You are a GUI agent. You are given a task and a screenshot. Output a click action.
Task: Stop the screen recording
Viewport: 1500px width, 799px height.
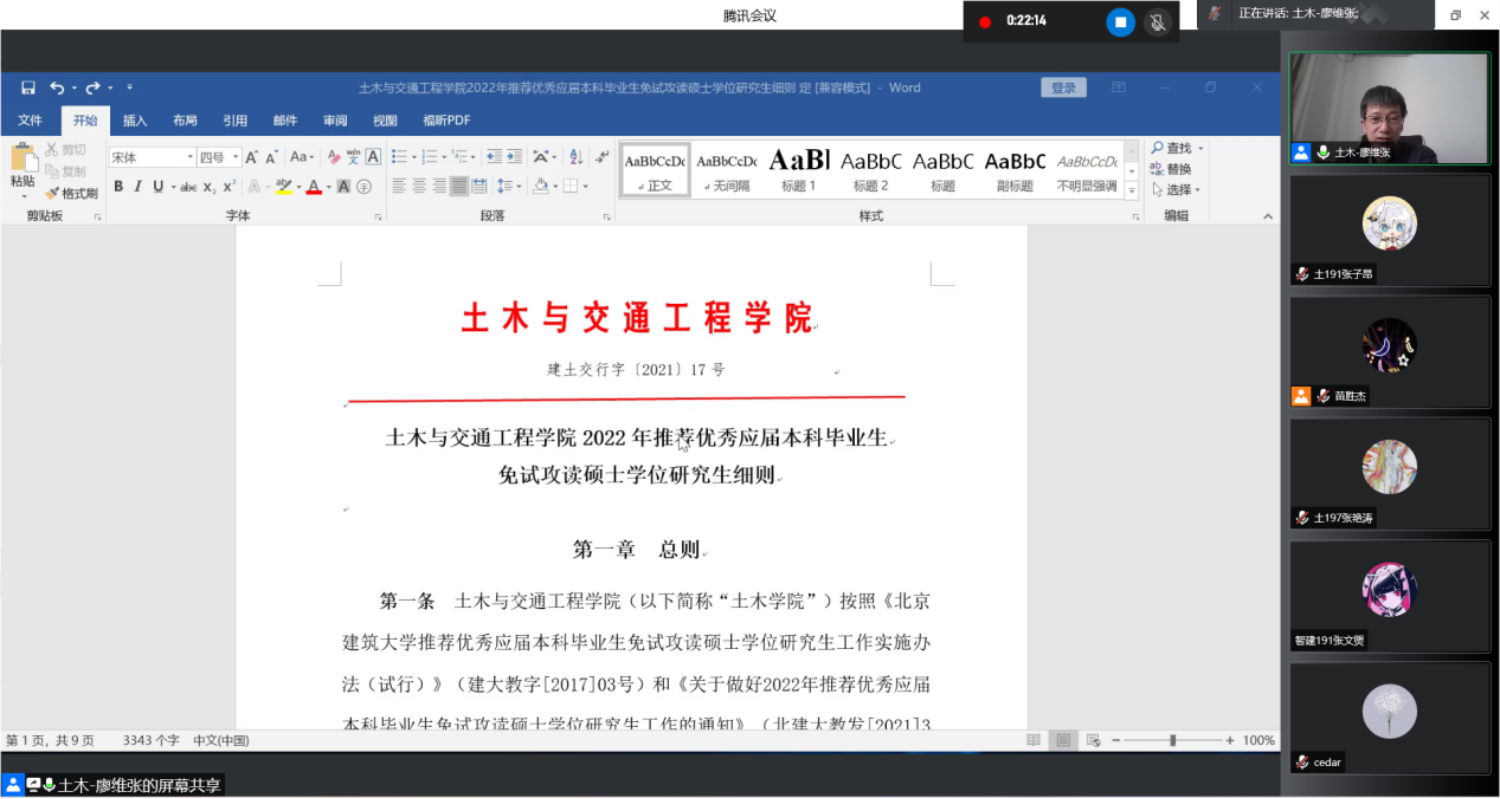tap(1120, 22)
